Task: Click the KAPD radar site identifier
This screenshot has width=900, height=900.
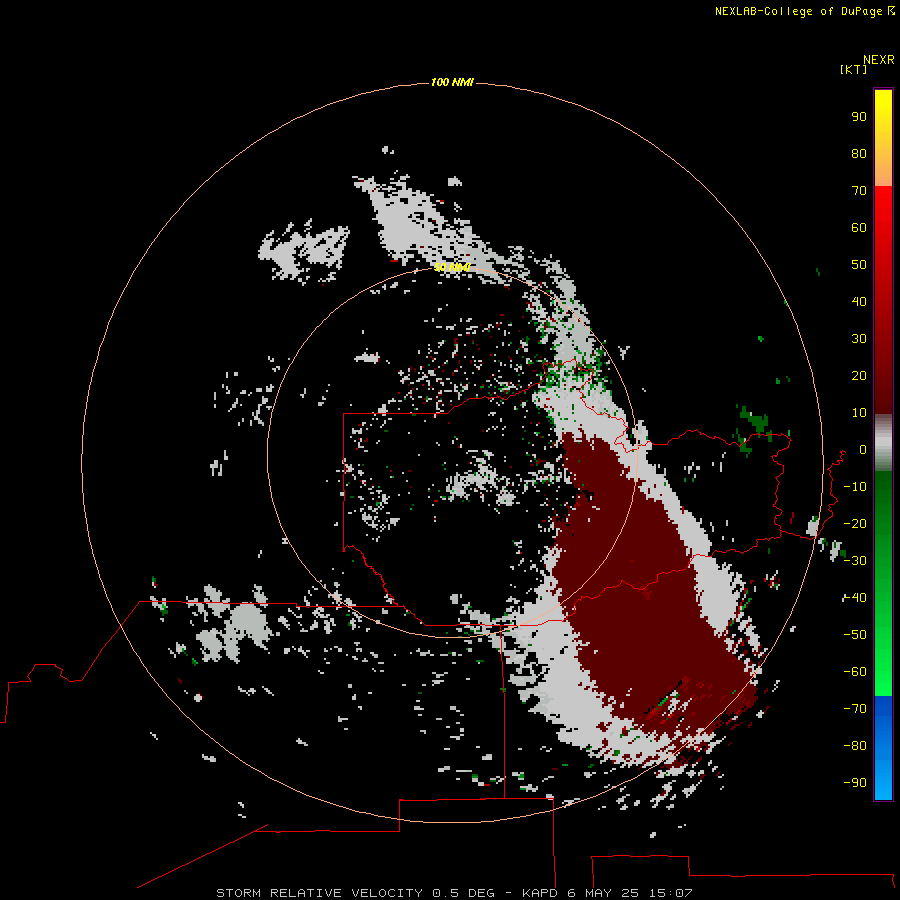Action: pos(540,893)
